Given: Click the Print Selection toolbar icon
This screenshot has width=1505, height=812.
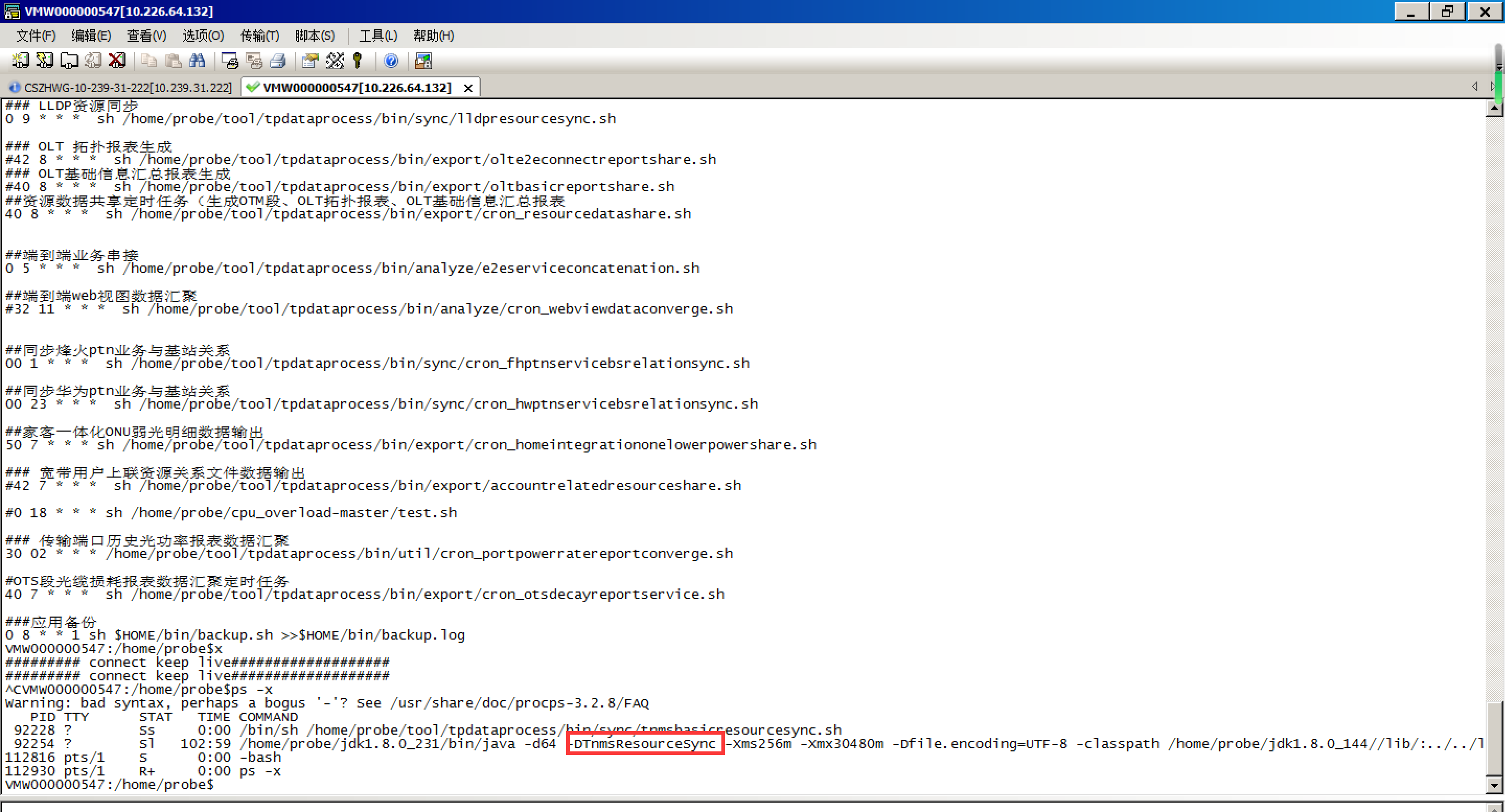Looking at the screenshot, I should [x=254, y=61].
